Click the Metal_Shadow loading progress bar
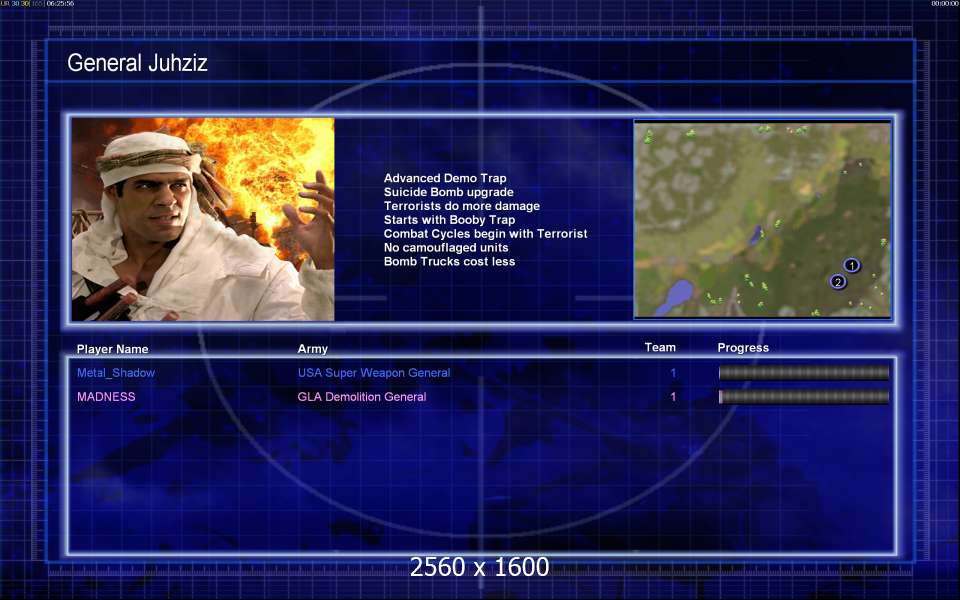This screenshot has height=600, width=960. pyautogui.click(x=804, y=373)
